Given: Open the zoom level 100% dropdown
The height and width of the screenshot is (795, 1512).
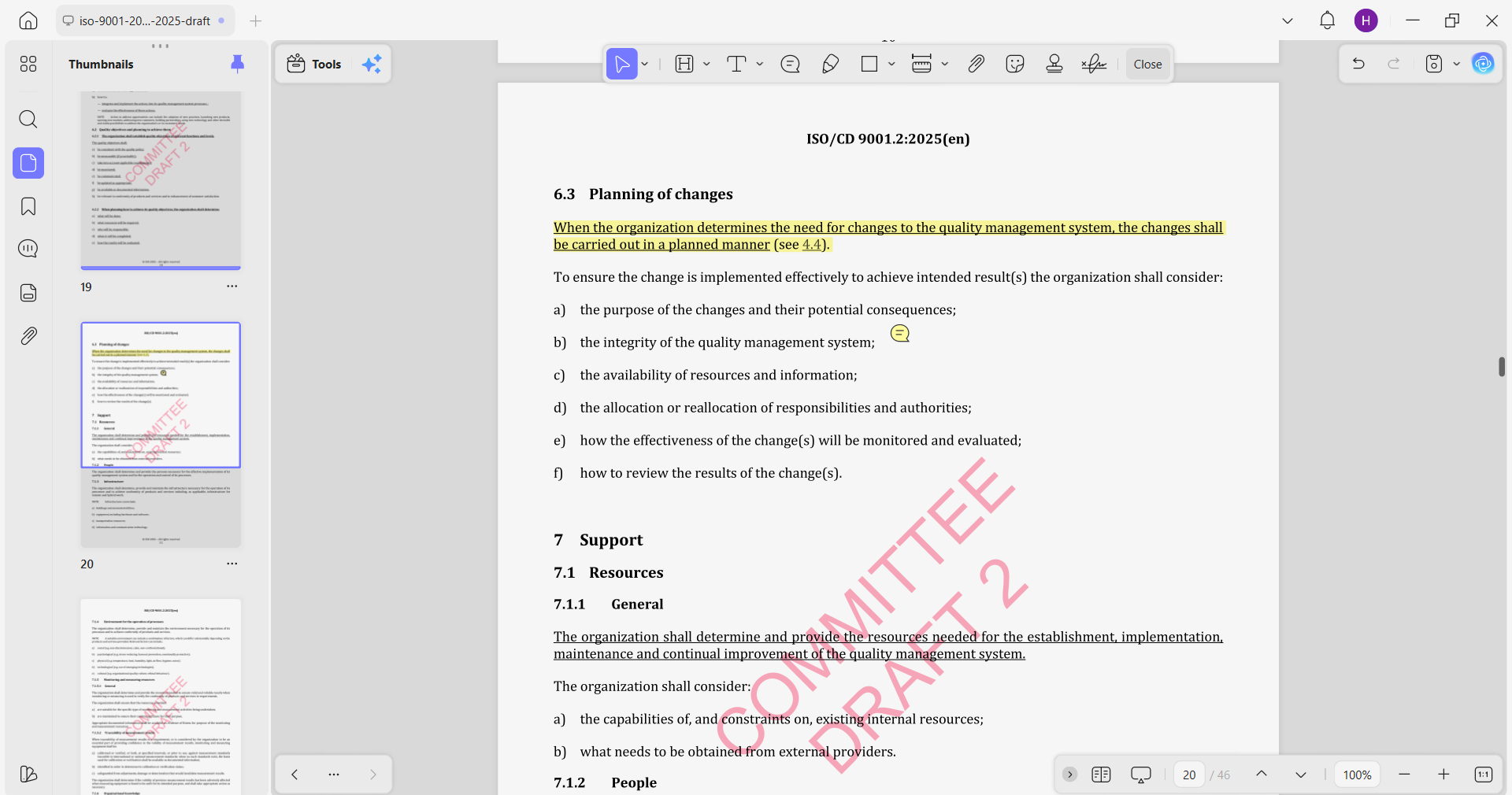Looking at the screenshot, I should pyautogui.click(x=1357, y=775).
